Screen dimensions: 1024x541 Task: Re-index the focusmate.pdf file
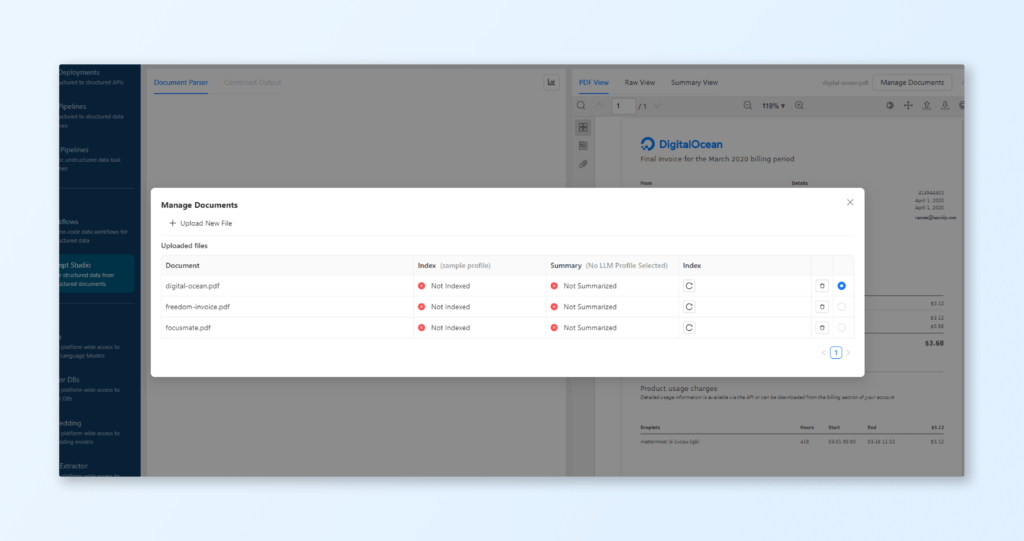[x=689, y=328]
